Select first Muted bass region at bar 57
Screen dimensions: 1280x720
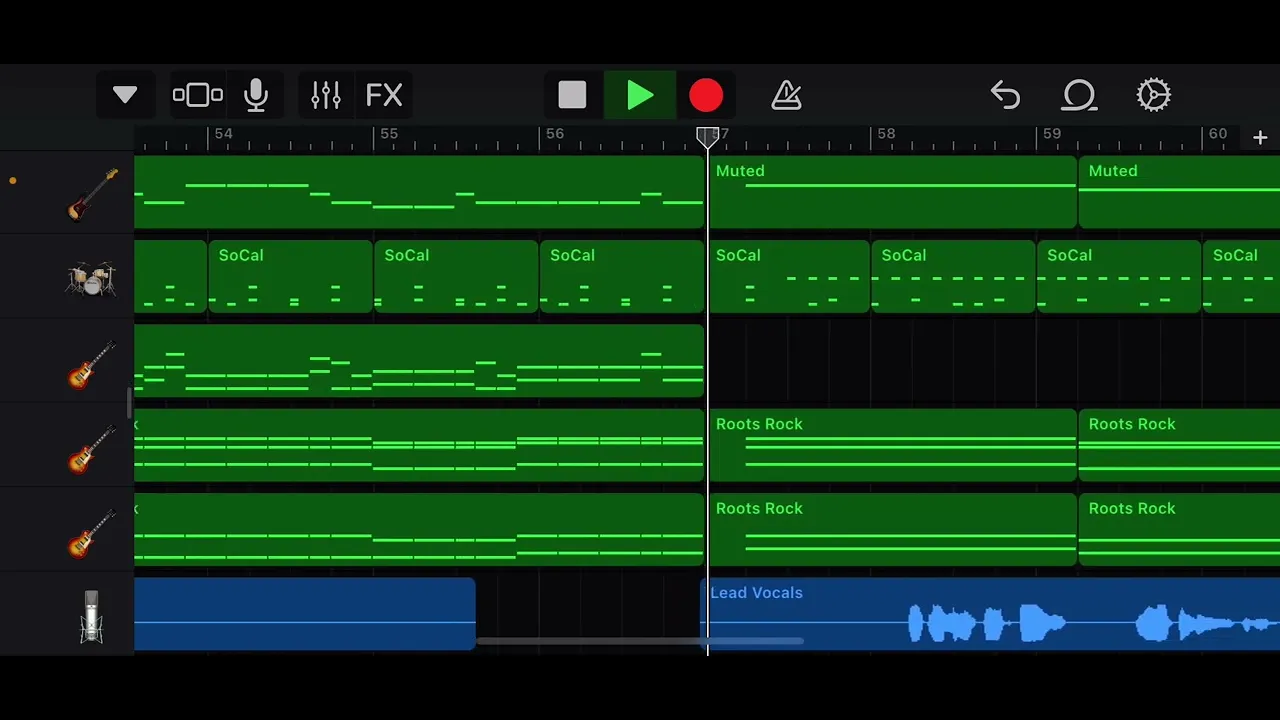click(x=892, y=192)
